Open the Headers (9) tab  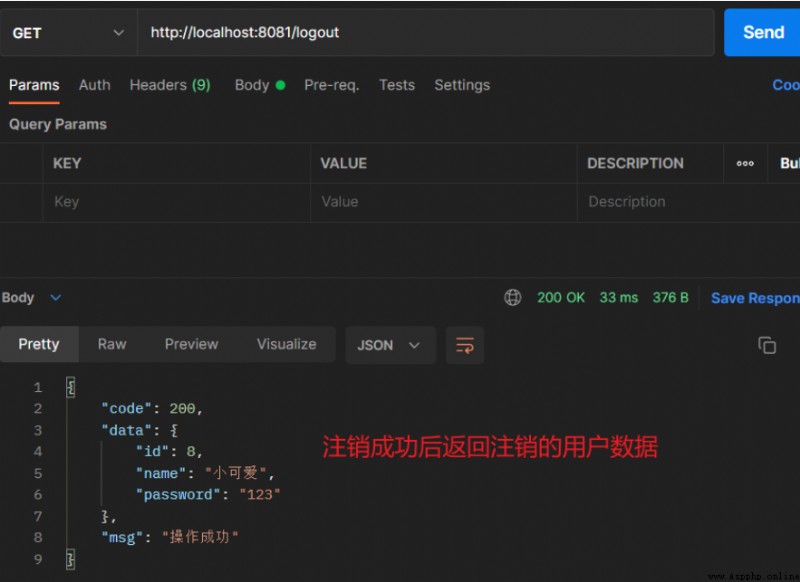pyautogui.click(x=170, y=85)
